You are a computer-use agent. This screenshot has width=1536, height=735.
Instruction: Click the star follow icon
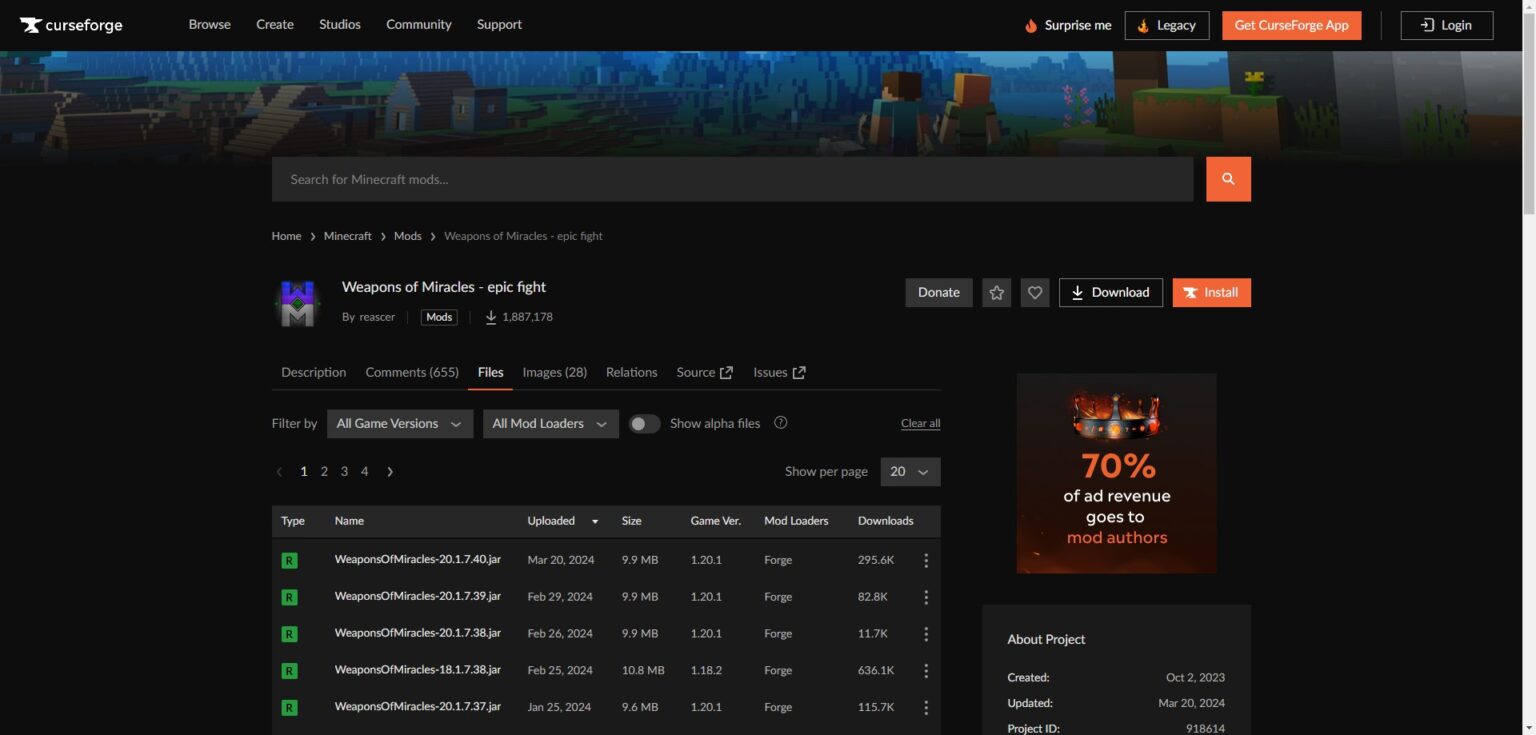tap(996, 293)
